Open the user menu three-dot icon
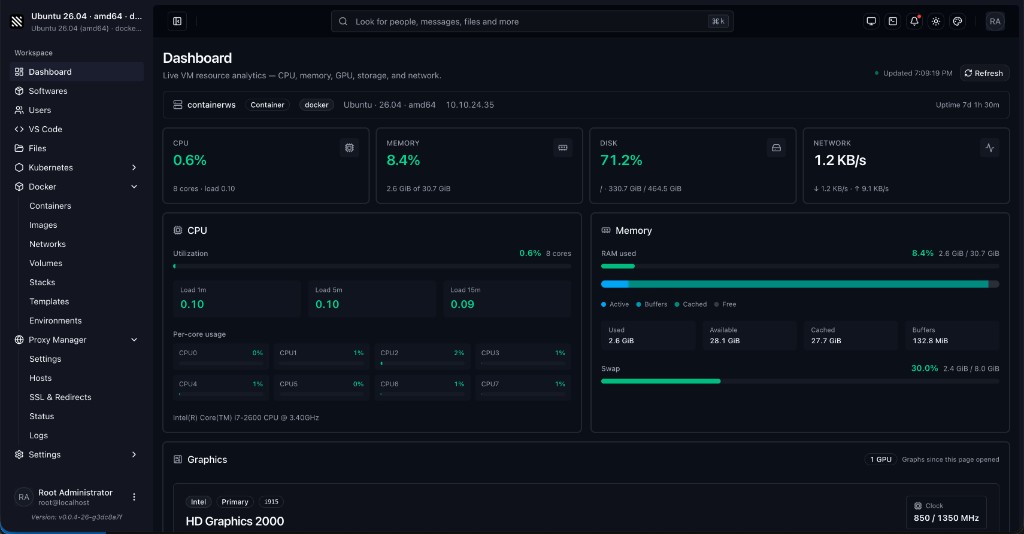Screen dimensions: 1024x534 tap(134, 497)
